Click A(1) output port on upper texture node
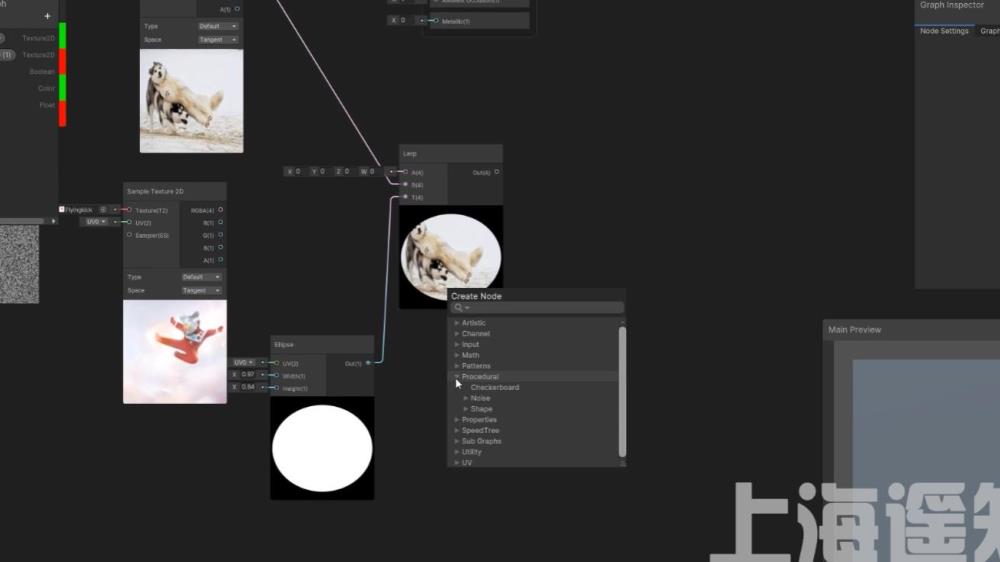 click(237, 9)
